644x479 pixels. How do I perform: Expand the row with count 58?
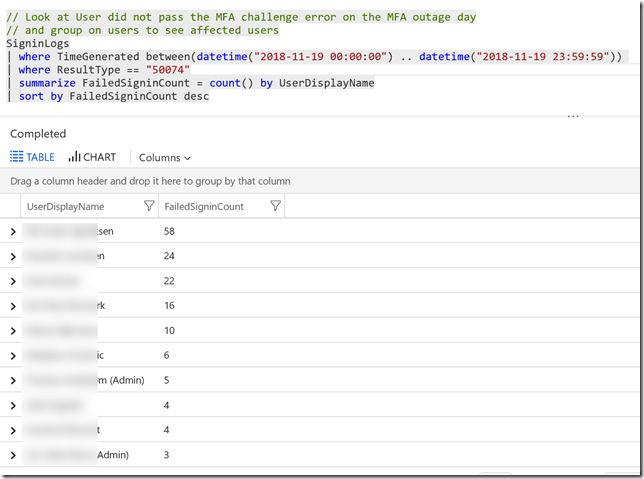[x=13, y=232]
